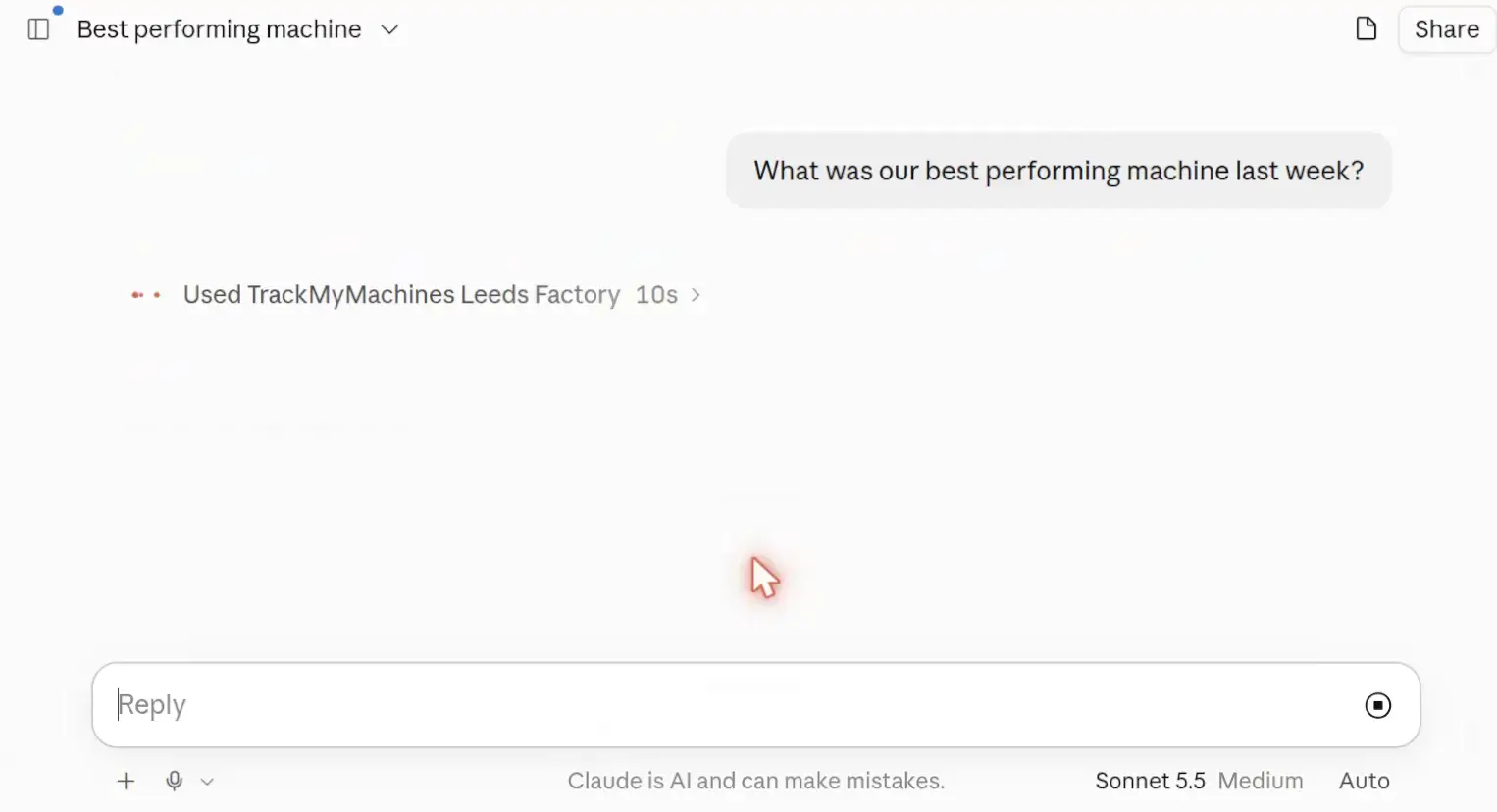Expand the tool-use details arrow after 10s

[696, 295]
